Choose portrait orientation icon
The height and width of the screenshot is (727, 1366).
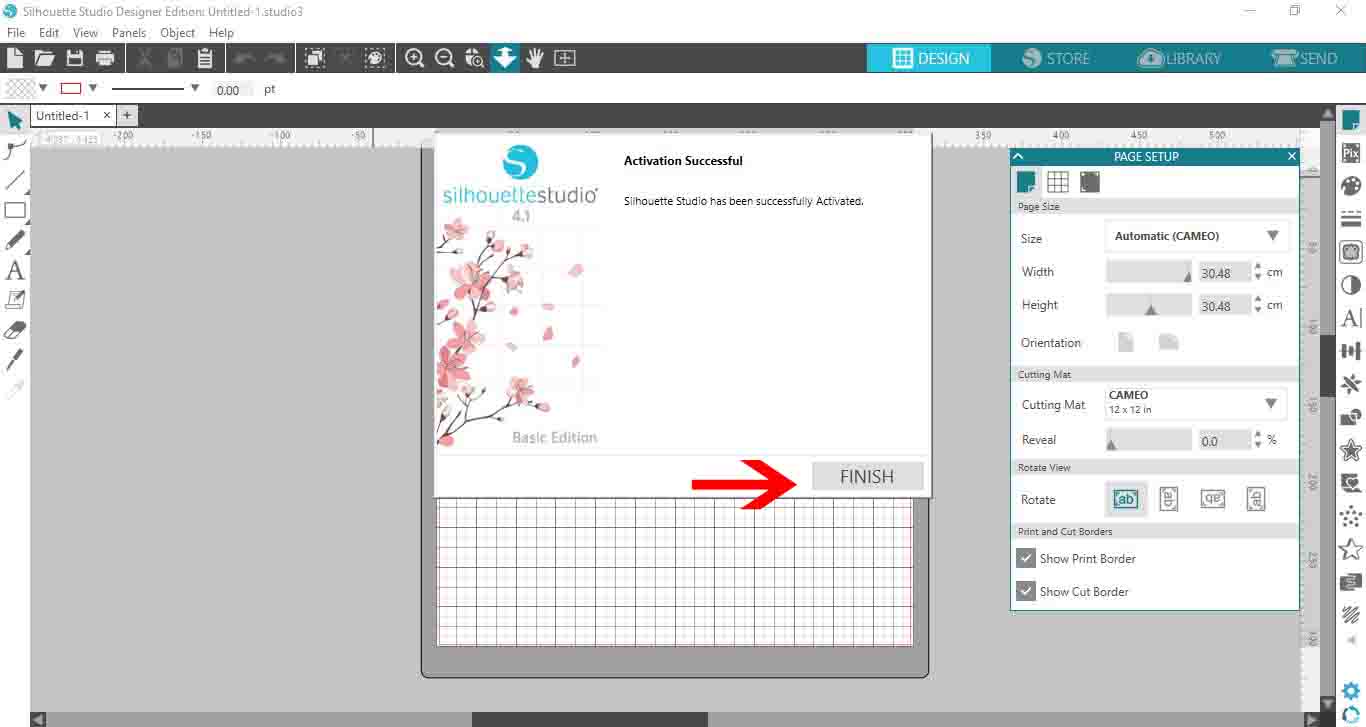(x=1126, y=342)
